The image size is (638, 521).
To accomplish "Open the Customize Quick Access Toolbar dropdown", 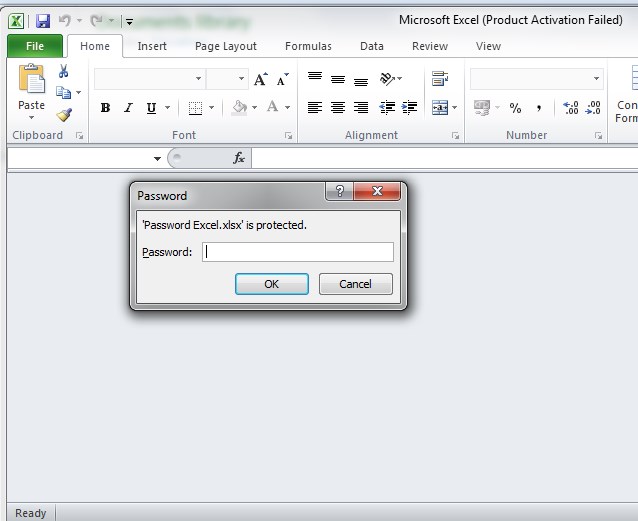I will (129, 22).
